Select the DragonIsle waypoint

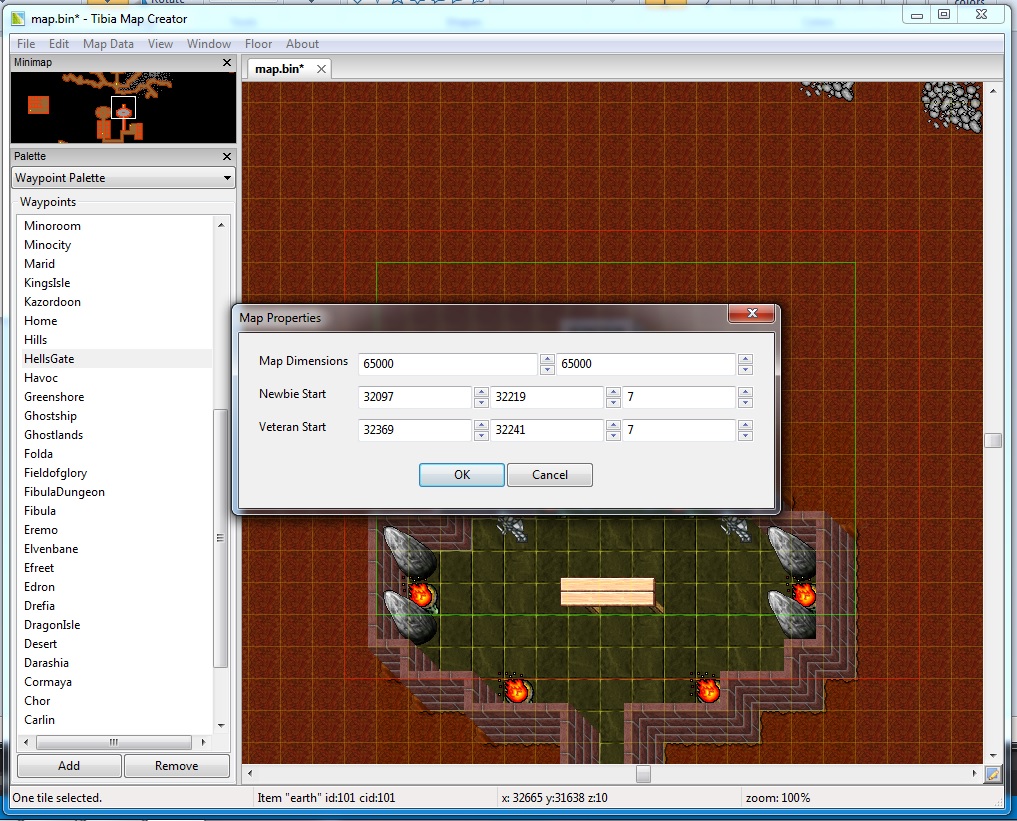pyautogui.click(x=52, y=625)
